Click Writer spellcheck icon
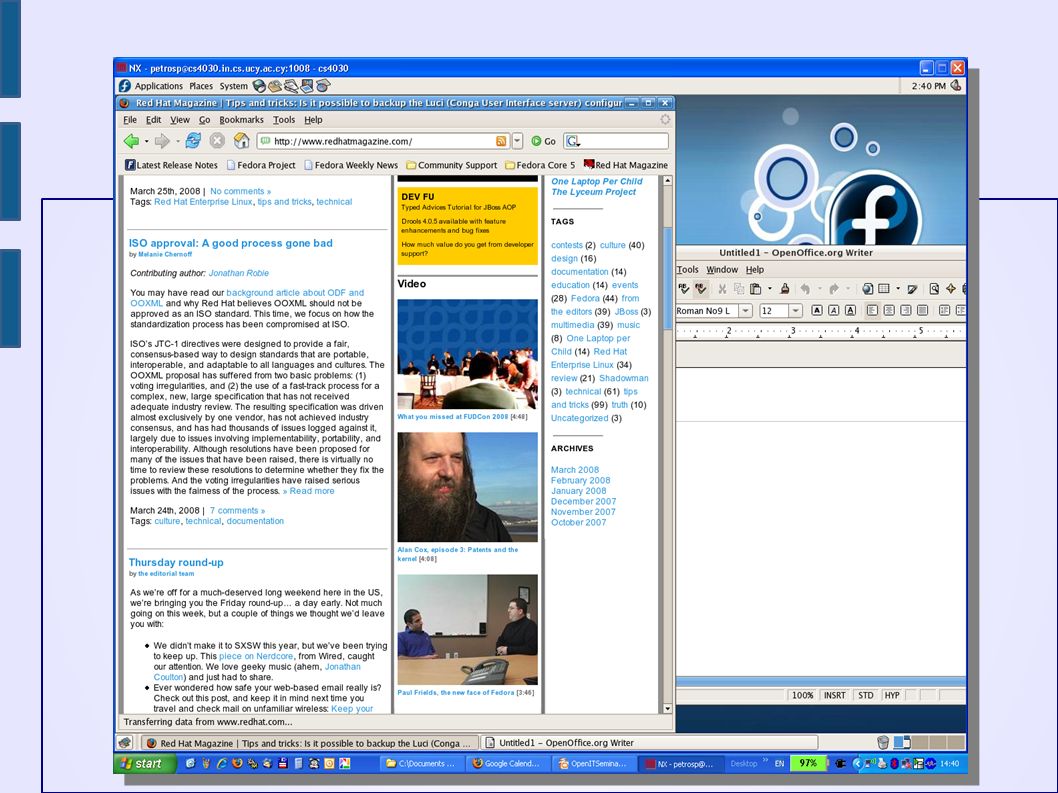This screenshot has width=1058, height=793. (684, 289)
